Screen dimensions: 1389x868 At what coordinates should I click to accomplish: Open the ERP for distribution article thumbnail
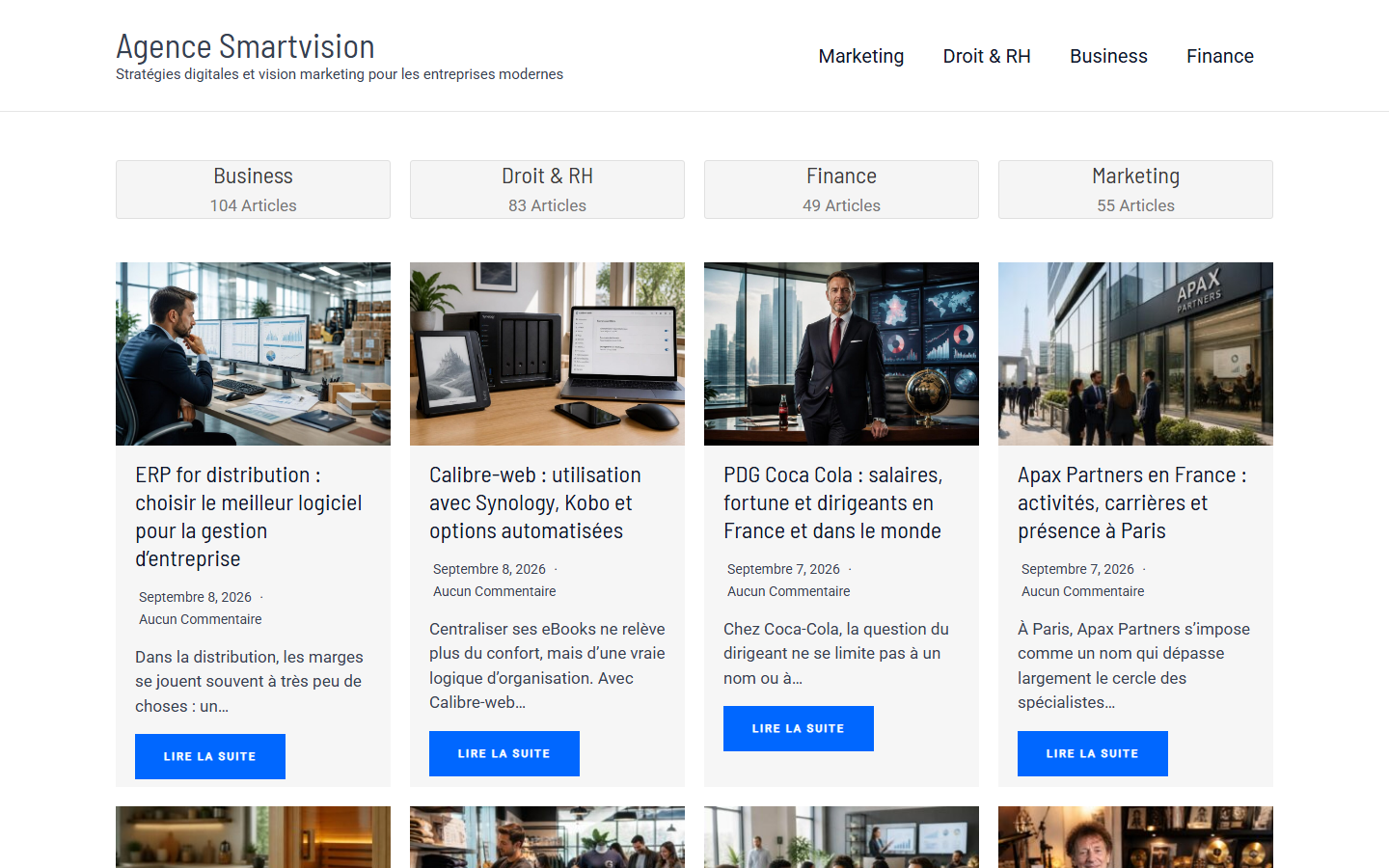tap(253, 354)
